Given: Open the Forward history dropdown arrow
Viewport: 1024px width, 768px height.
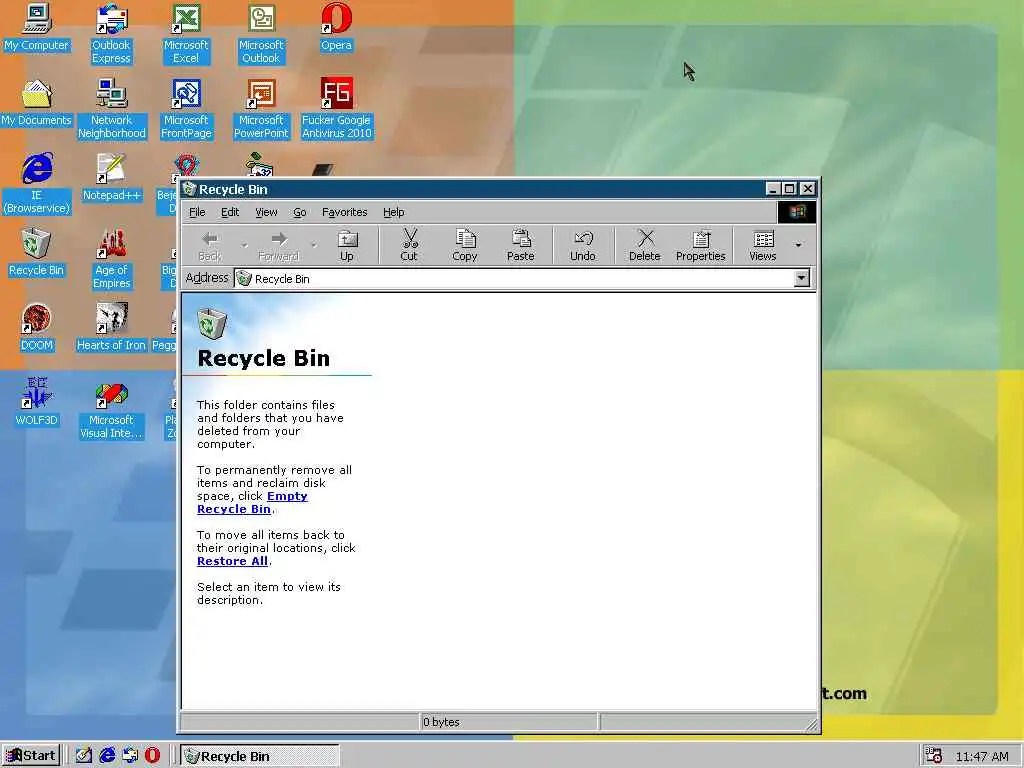Looking at the screenshot, I should click(x=313, y=246).
